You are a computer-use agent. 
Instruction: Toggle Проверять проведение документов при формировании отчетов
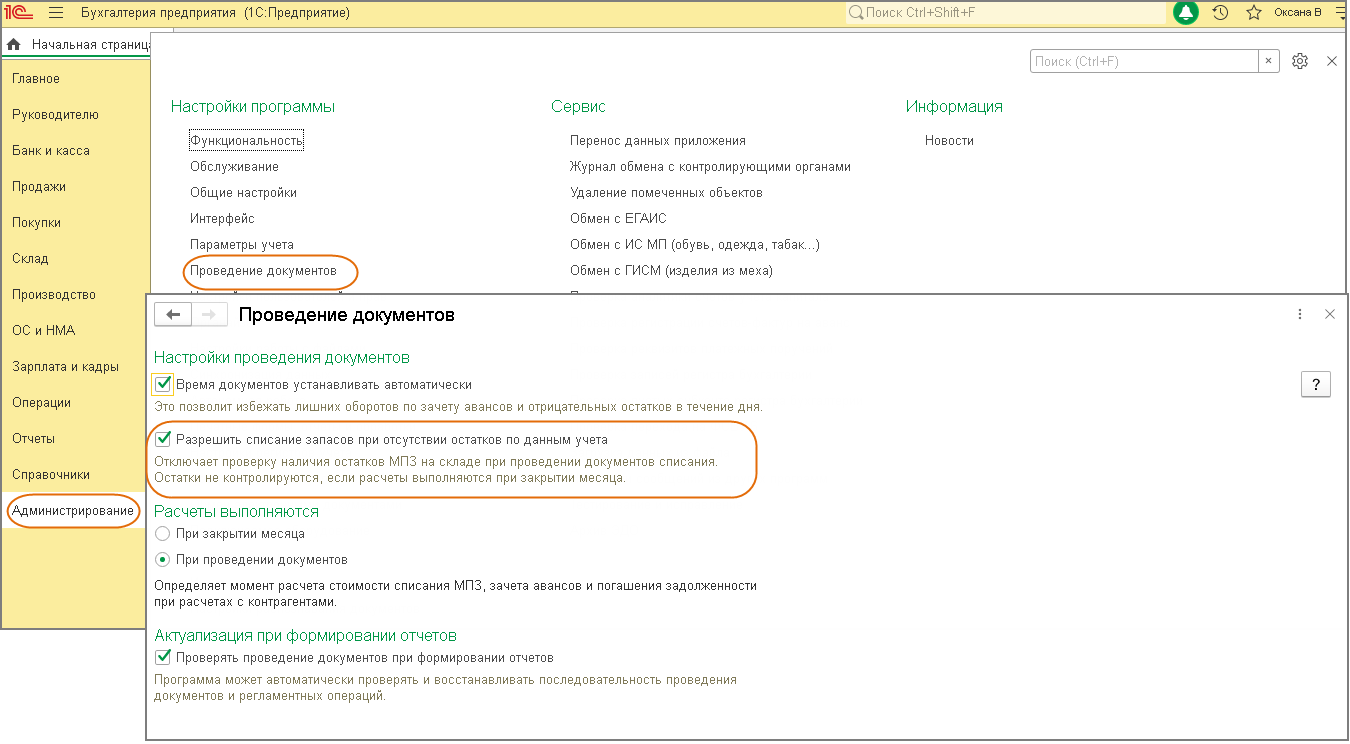pyautogui.click(x=163, y=658)
